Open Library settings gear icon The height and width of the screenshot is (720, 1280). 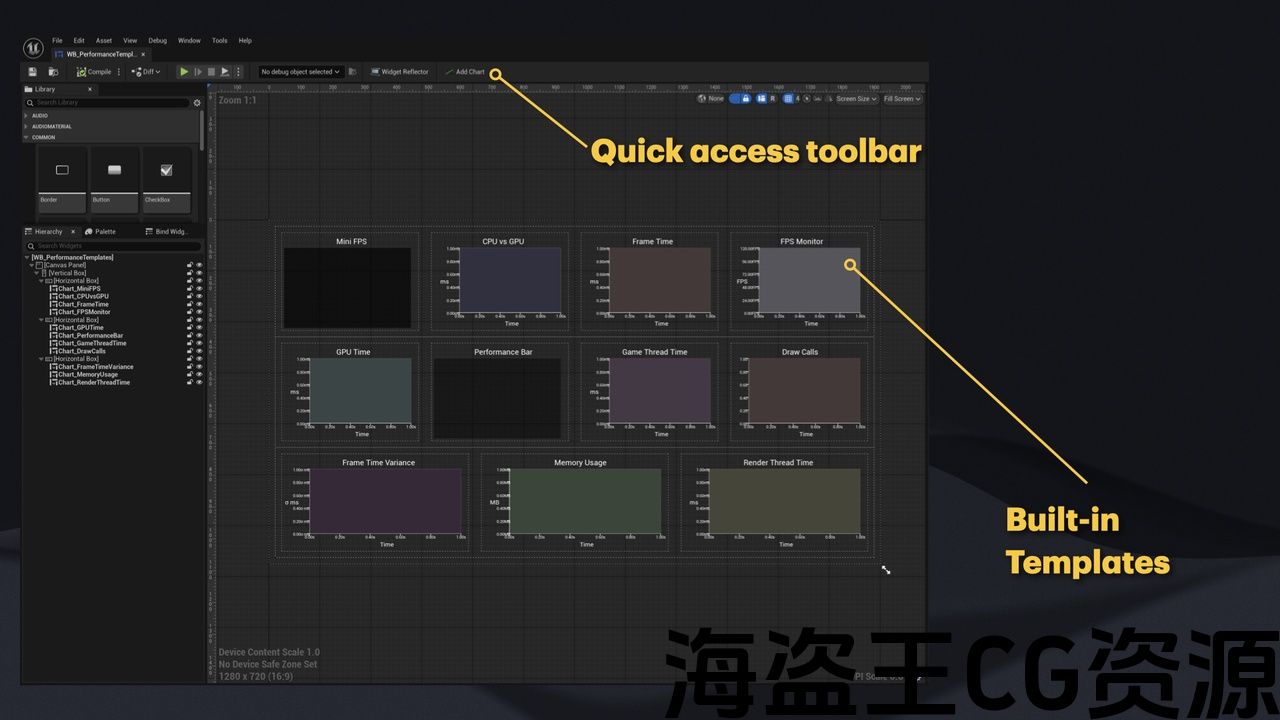tap(197, 103)
